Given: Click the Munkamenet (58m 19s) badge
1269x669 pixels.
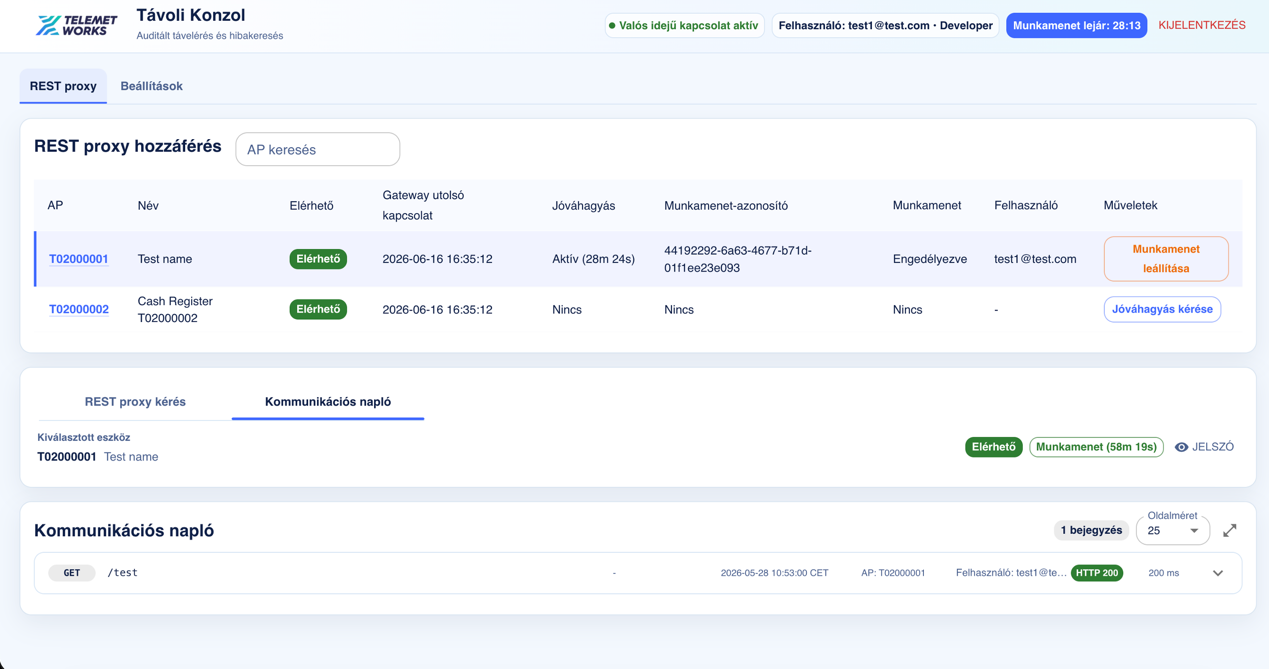Looking at the screenshot, I should pyautogui.click(x=1096, y=447).
